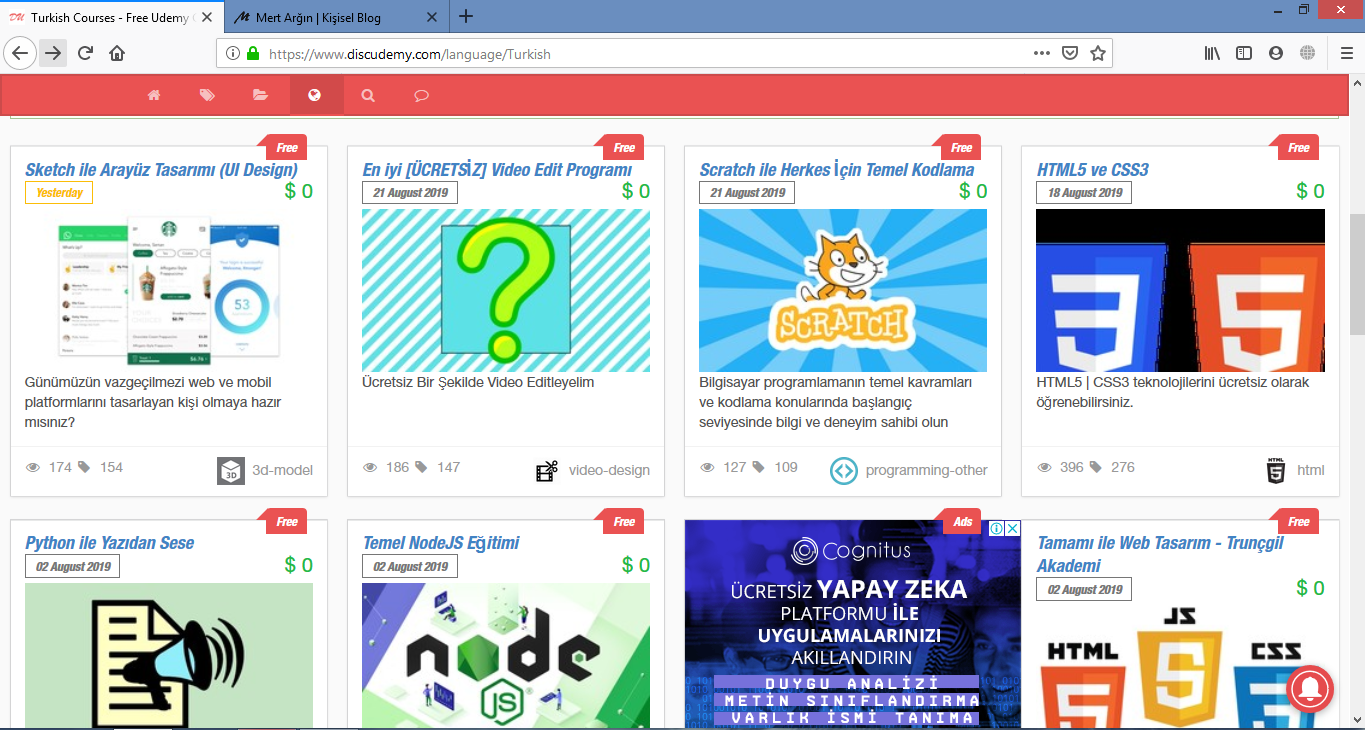The width and height of the screenshot is (1365, 730).
Task: Click the html category label
Action: [1311, 470]
